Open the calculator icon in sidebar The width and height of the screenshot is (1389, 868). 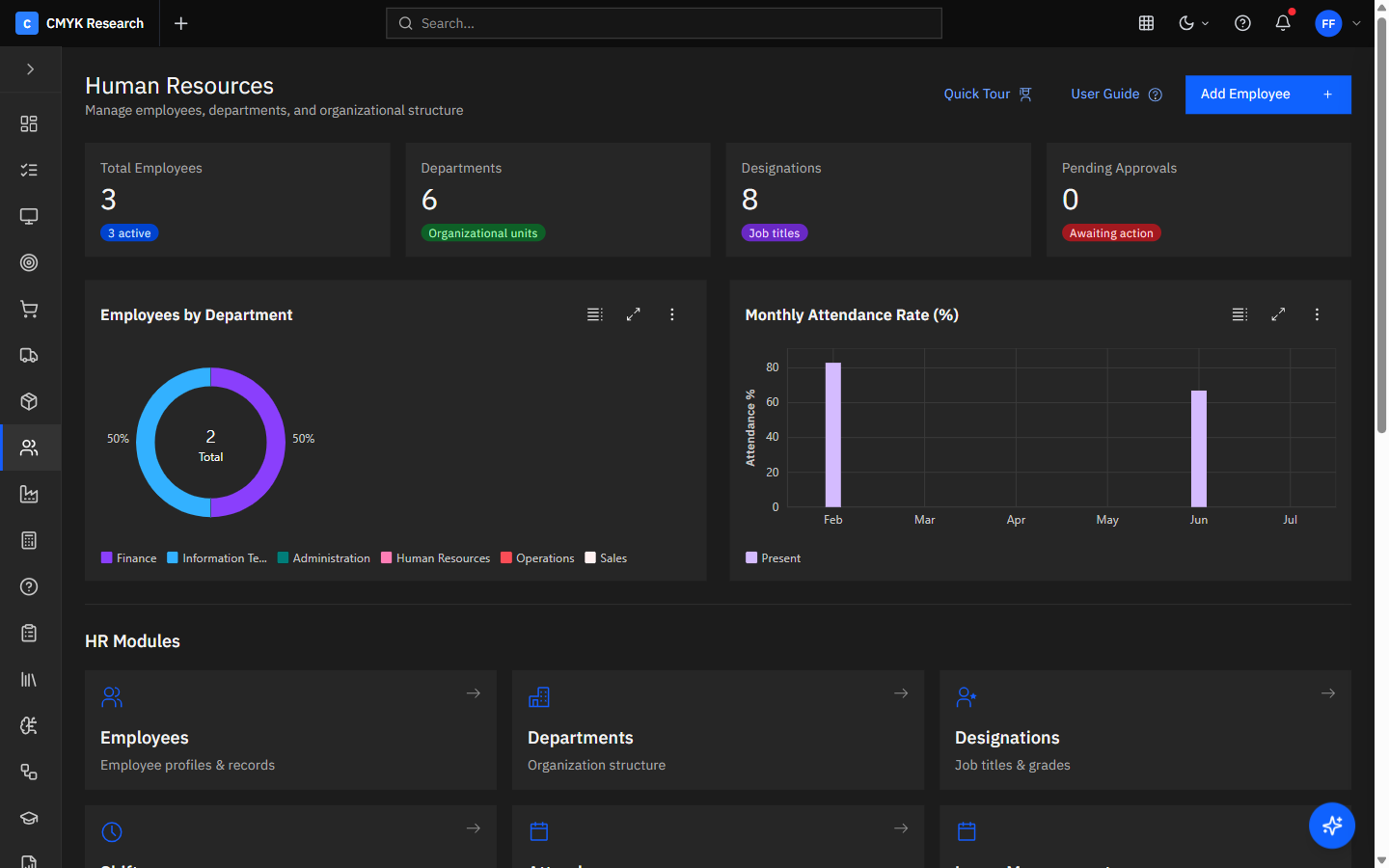[29, 540]
